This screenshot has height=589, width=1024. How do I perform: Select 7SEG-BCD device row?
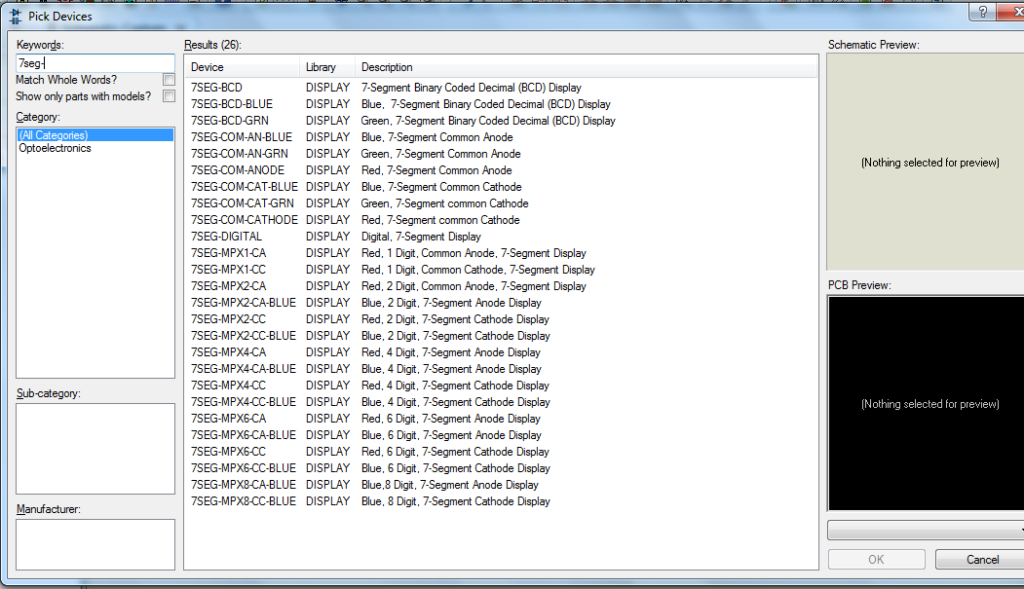click(x=217, y=88)
